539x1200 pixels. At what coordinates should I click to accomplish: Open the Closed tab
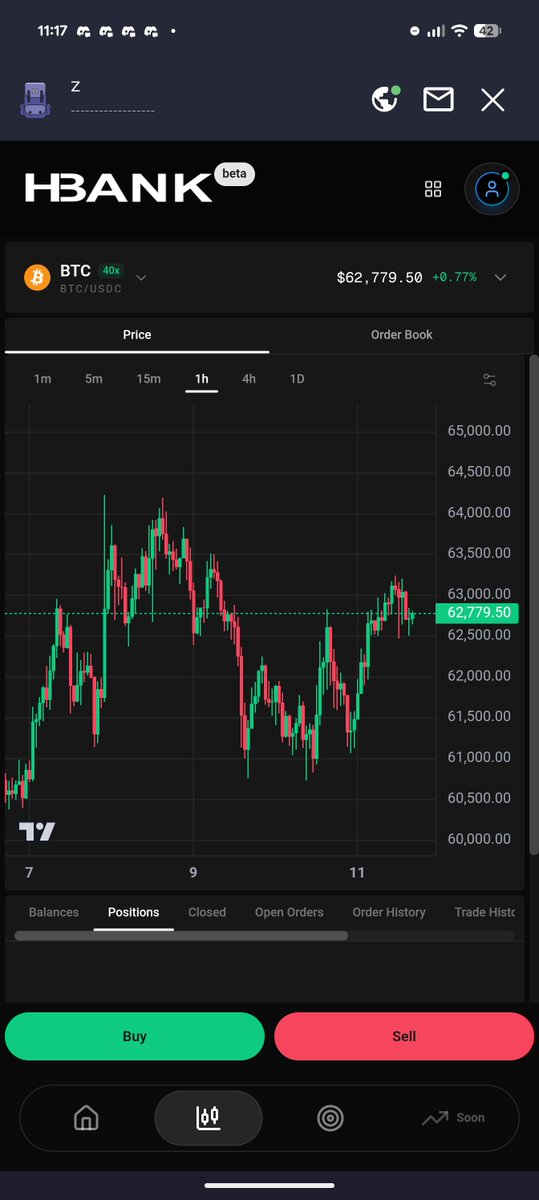[x=207, y=912]
